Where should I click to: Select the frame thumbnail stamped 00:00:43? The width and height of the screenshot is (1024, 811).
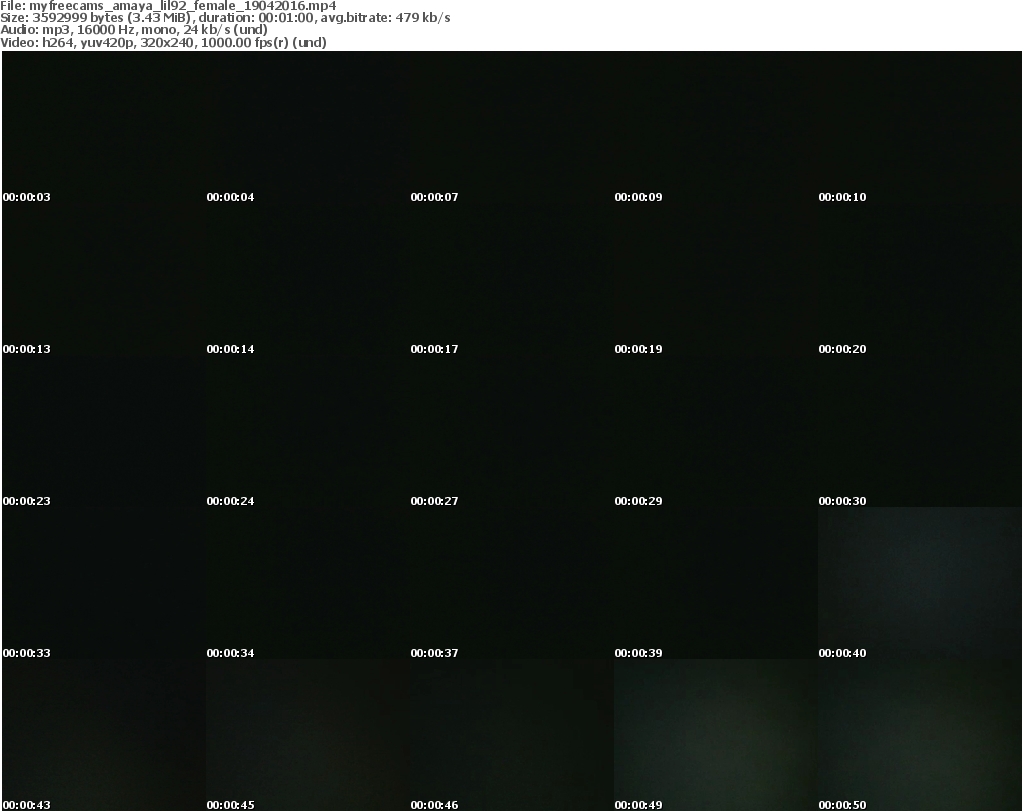(x=104, y=735)
